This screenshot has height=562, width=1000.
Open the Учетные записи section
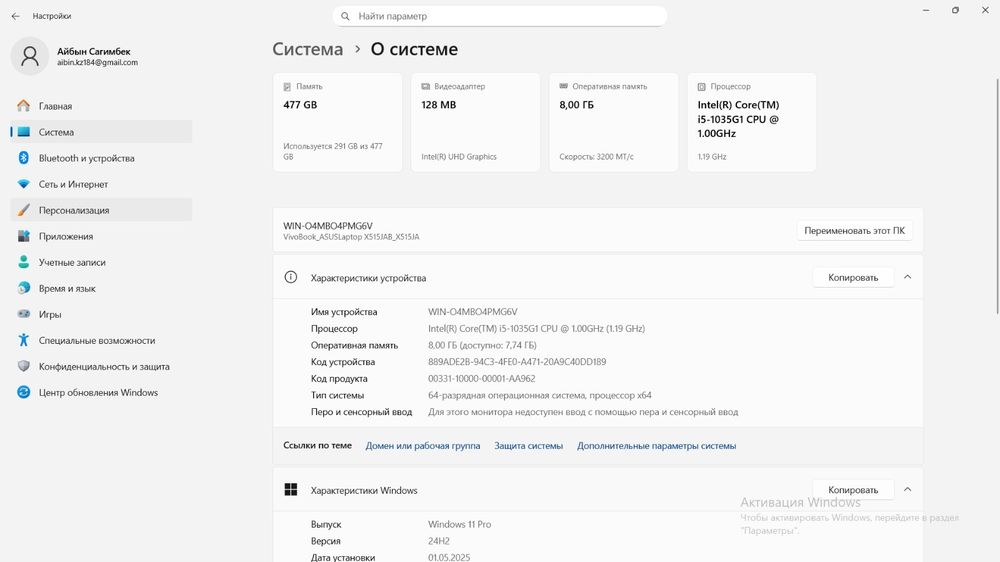72,262
